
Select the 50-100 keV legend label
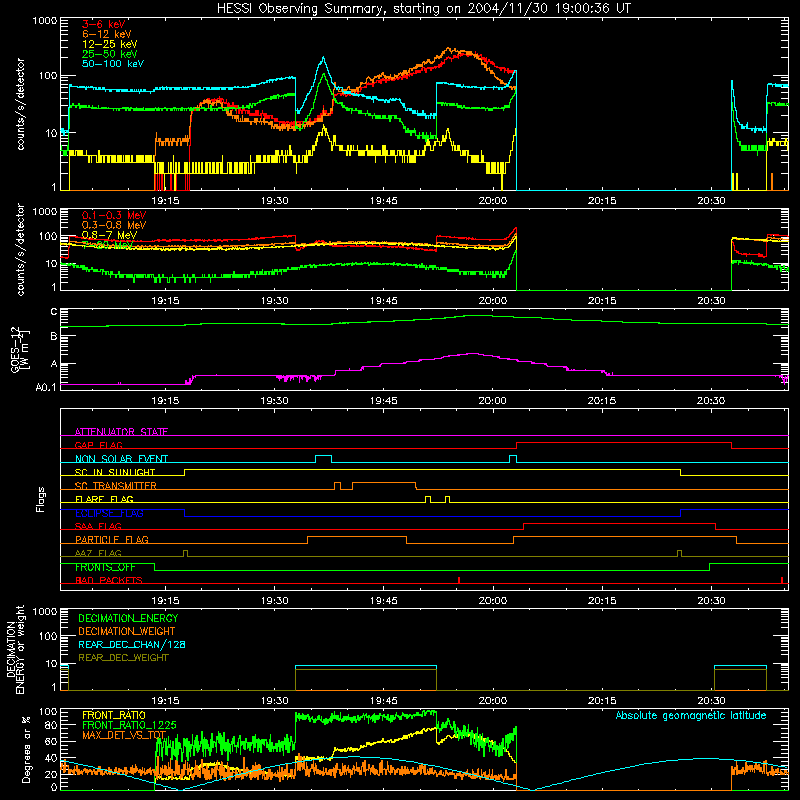(113, 64)
